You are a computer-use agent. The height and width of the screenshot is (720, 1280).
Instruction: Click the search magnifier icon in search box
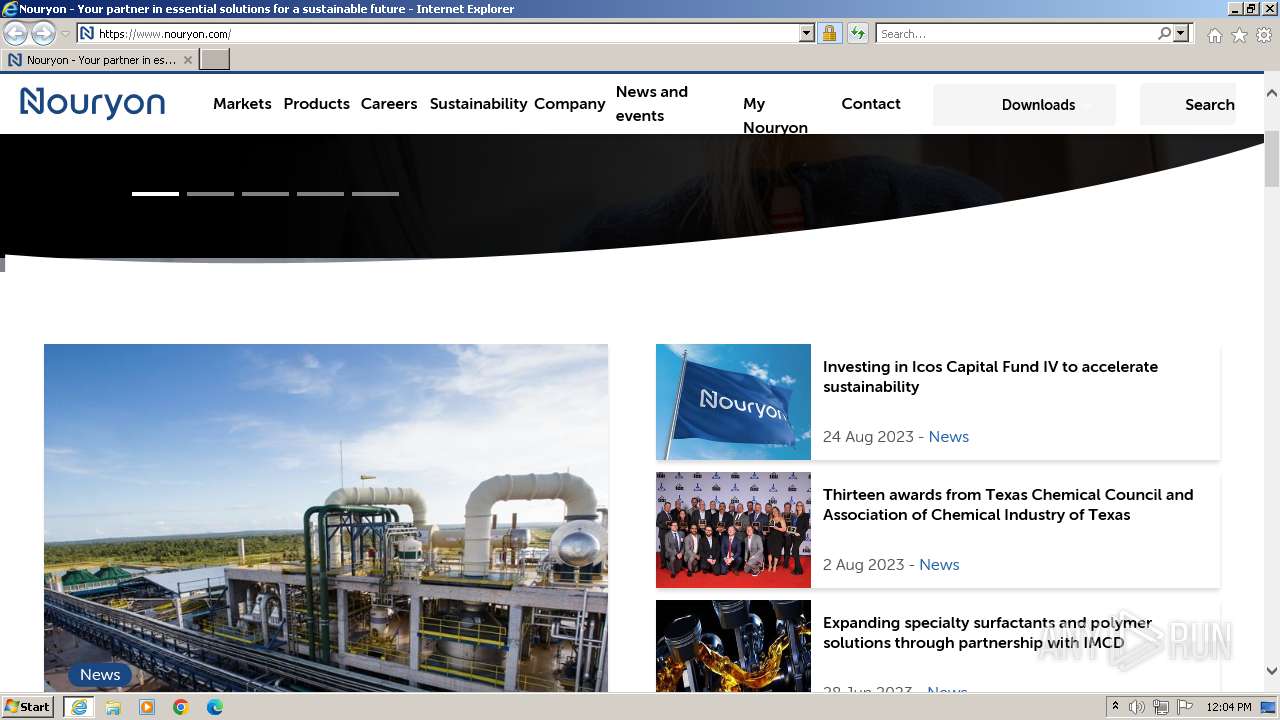(1164, 34)
